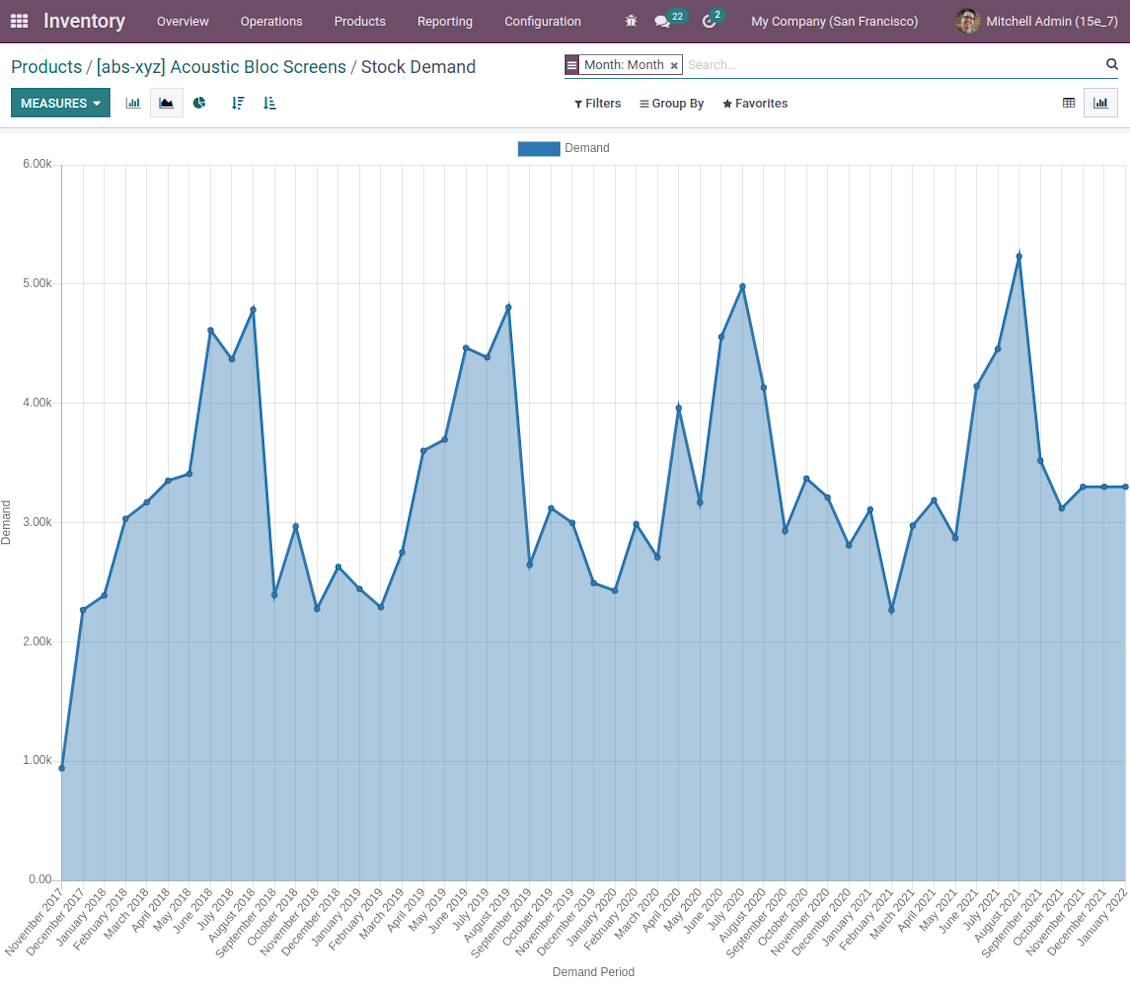The width and height of the screenshot is (1130, 984).
Task: Open the Favorites dropdown
Action: pyautogui.click(x=755, y=103)
